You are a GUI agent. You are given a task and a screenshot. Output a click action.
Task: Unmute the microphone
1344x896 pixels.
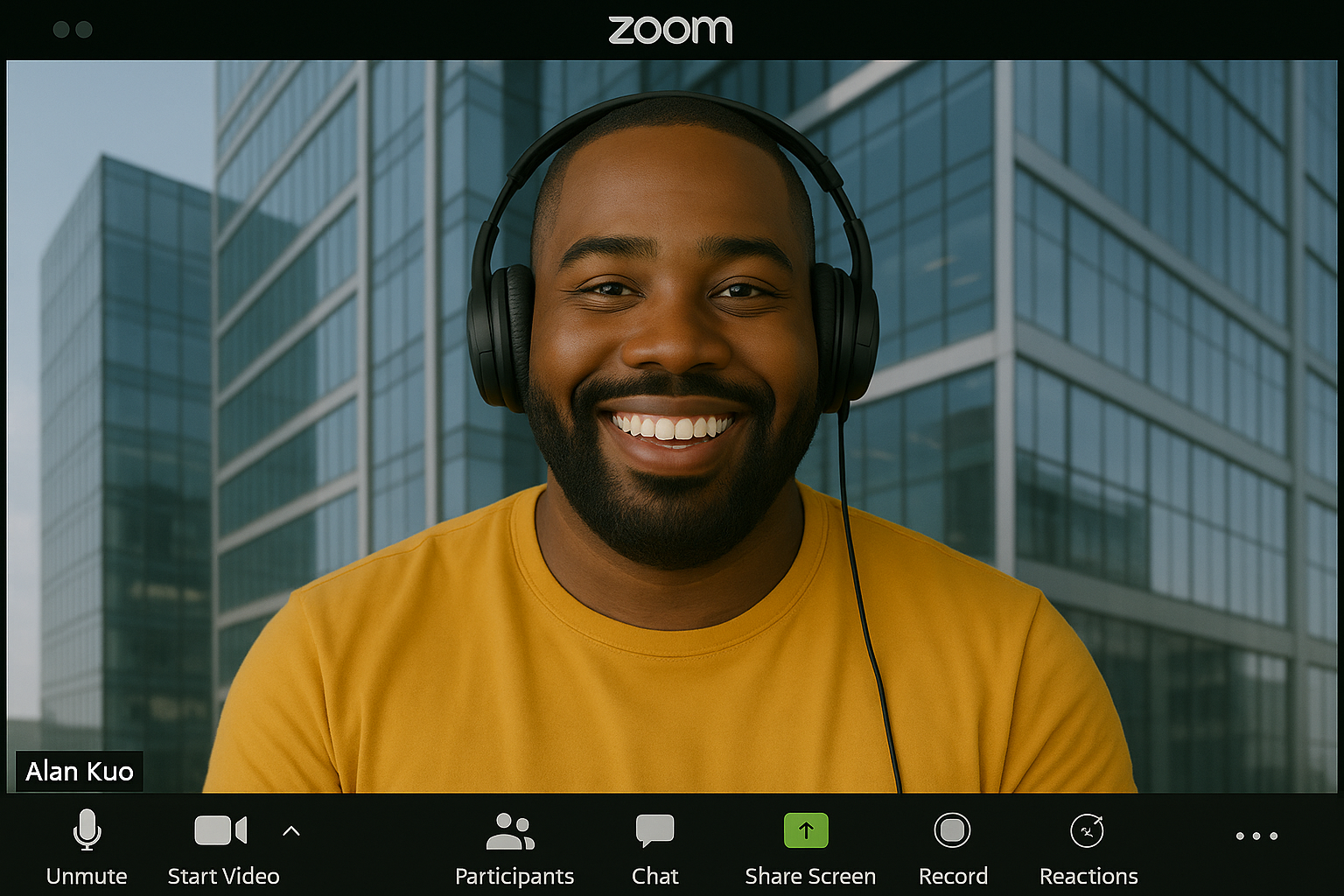tap(87, 846)
